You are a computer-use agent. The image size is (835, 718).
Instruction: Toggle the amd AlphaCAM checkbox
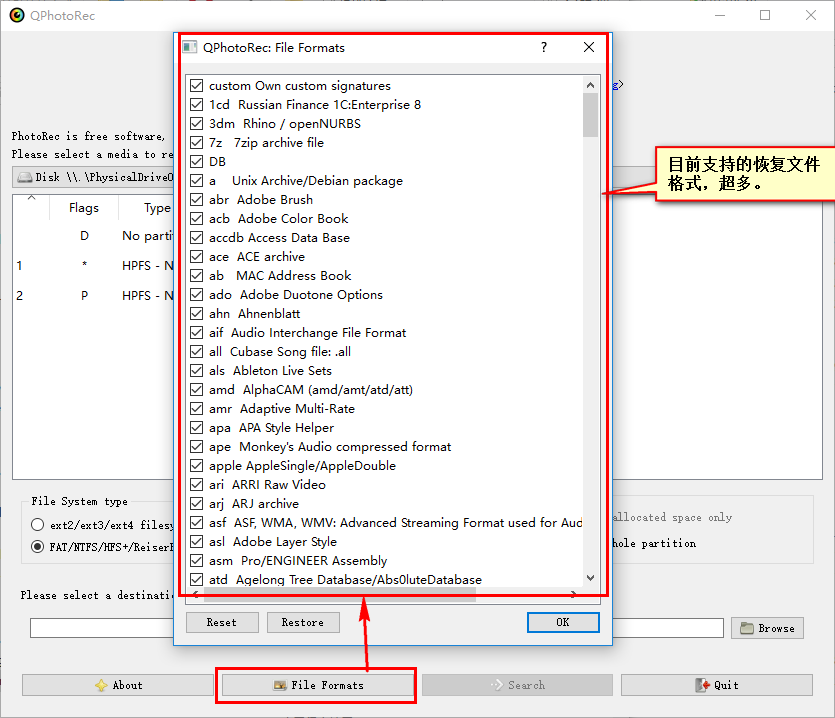click(197, 389)
